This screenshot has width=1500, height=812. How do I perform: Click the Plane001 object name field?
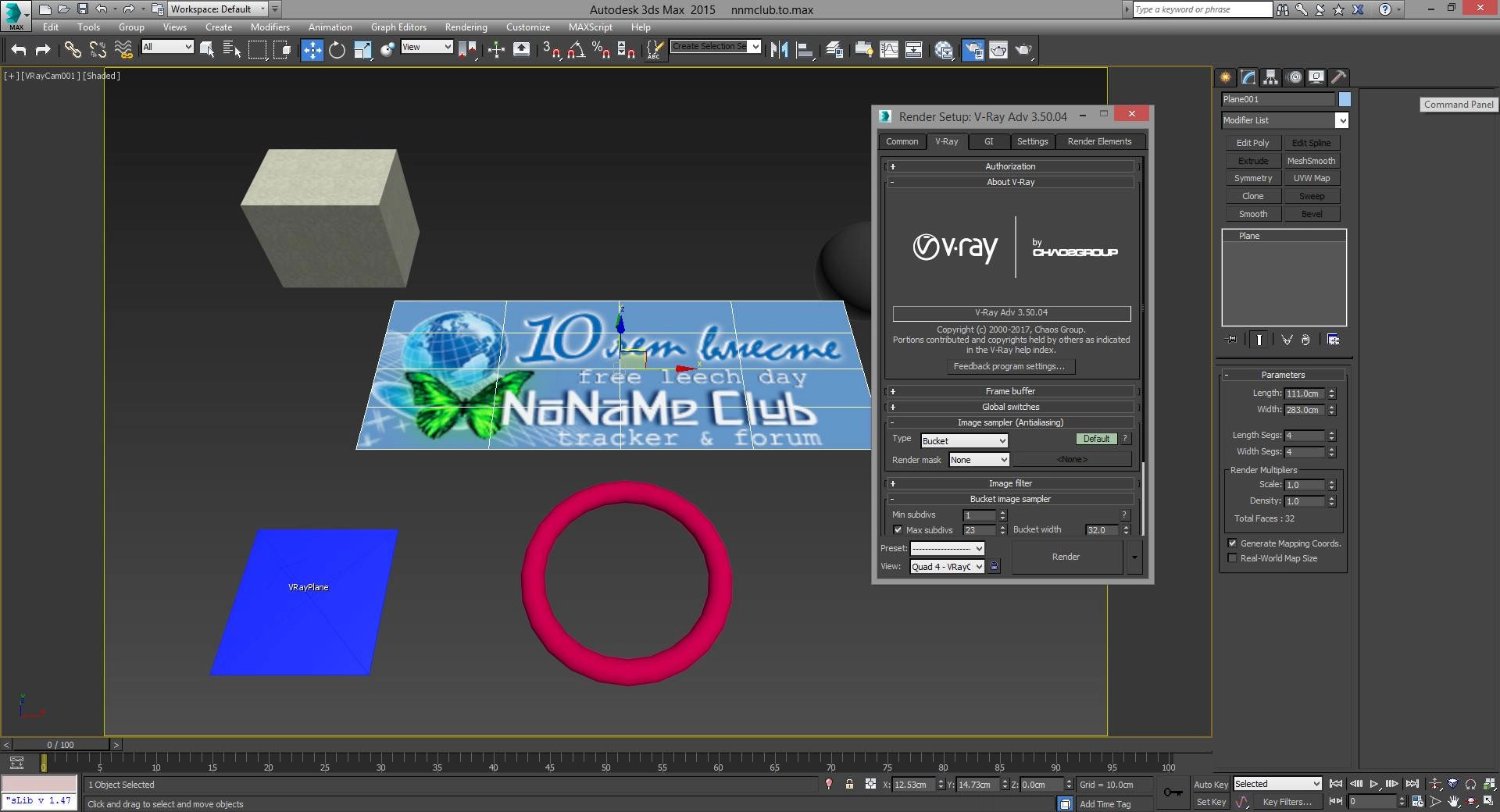pyautogui.click(x=1278, y=99)
